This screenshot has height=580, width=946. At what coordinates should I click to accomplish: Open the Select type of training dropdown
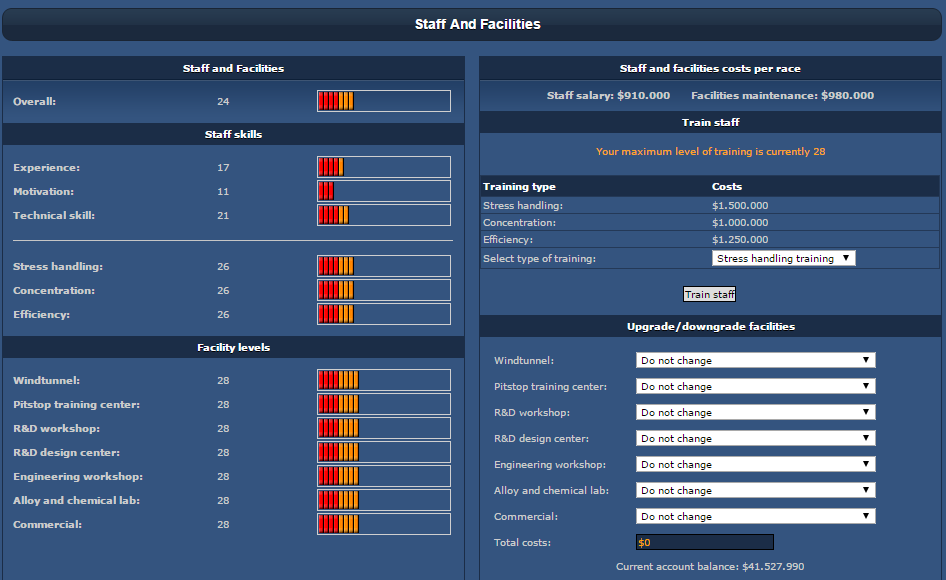point(783,258)
